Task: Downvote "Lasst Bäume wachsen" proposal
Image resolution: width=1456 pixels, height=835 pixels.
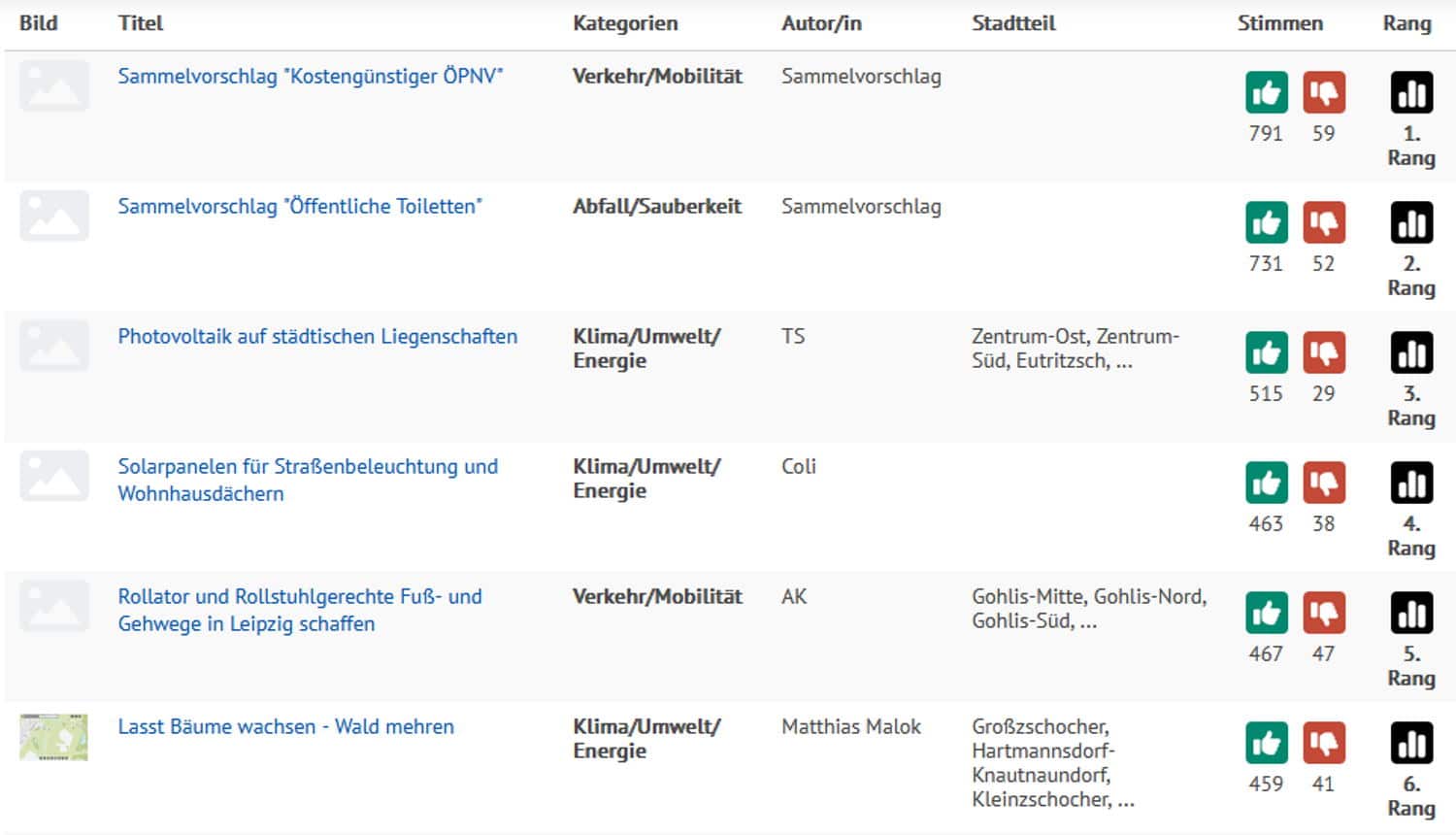Action: click(x=1324, y=744)
